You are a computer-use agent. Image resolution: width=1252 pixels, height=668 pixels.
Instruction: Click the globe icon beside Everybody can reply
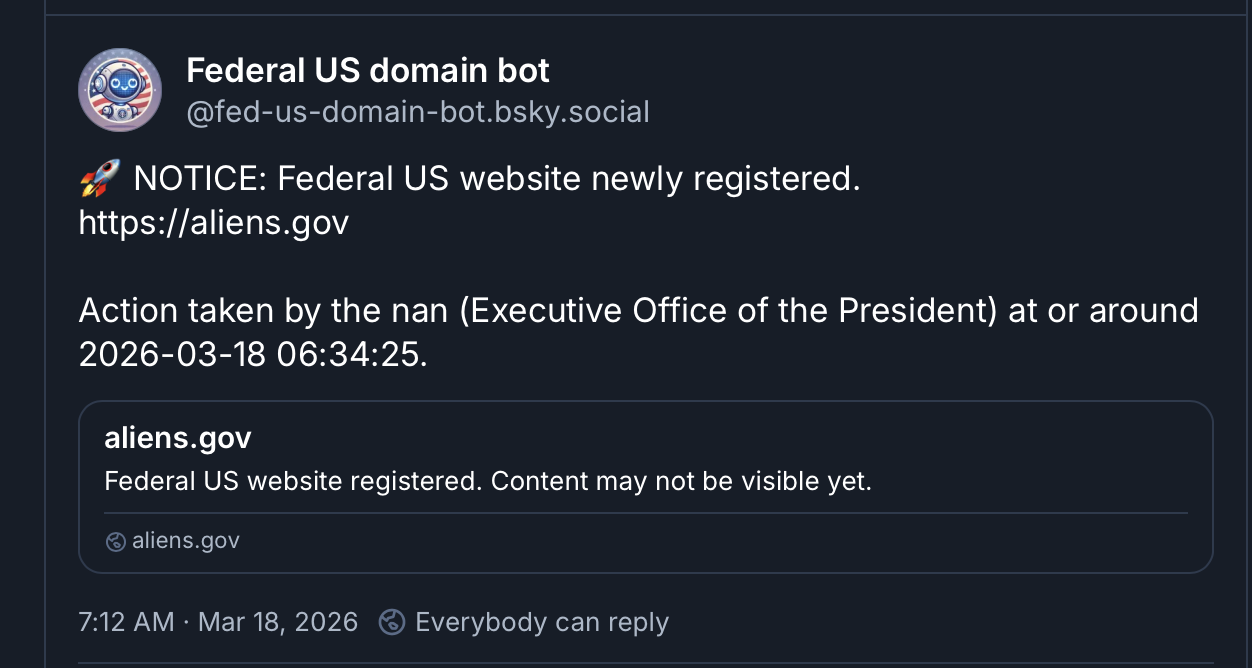pyautogui.click(x=391, y=622)
